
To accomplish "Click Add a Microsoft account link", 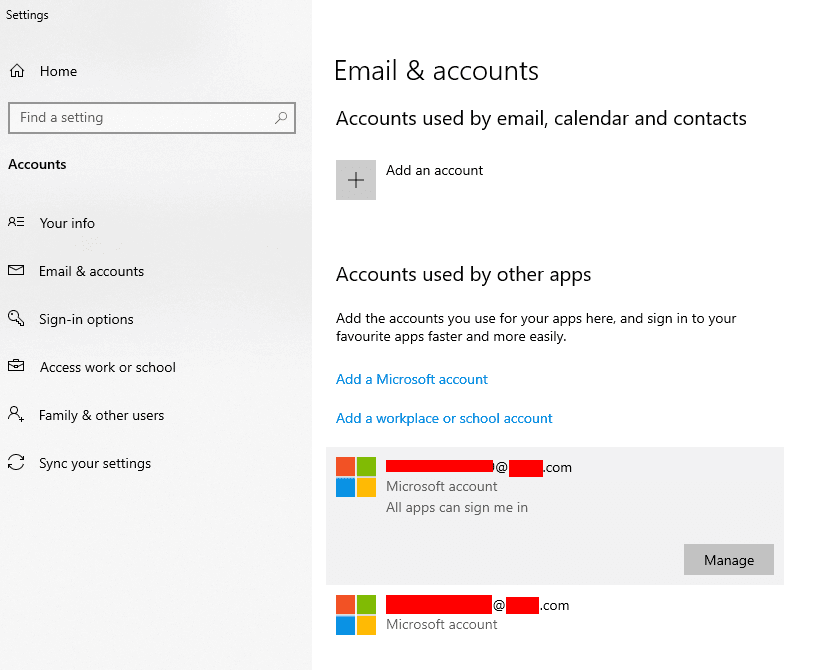I will (x=412, y=380).
